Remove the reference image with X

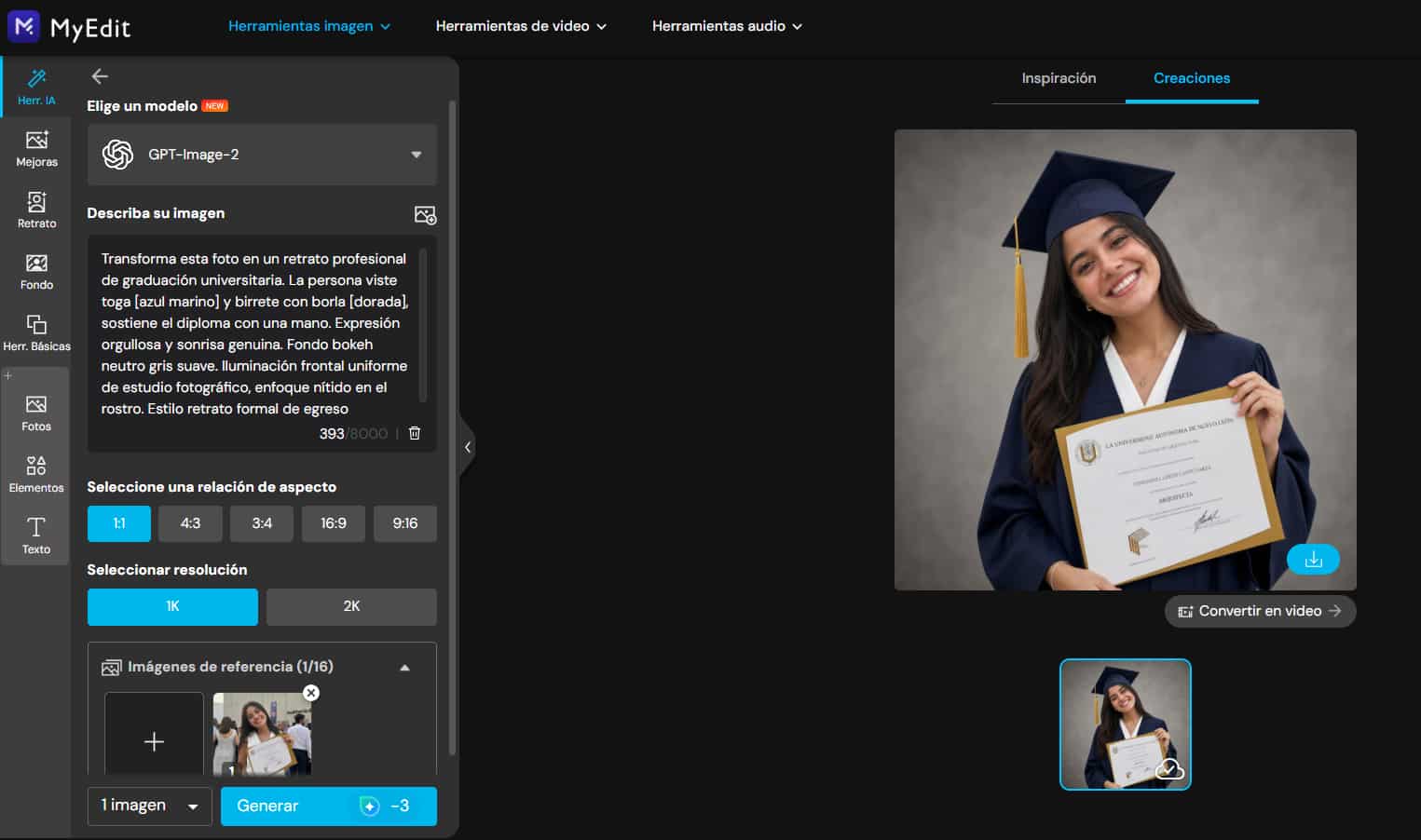pos(311,693)
